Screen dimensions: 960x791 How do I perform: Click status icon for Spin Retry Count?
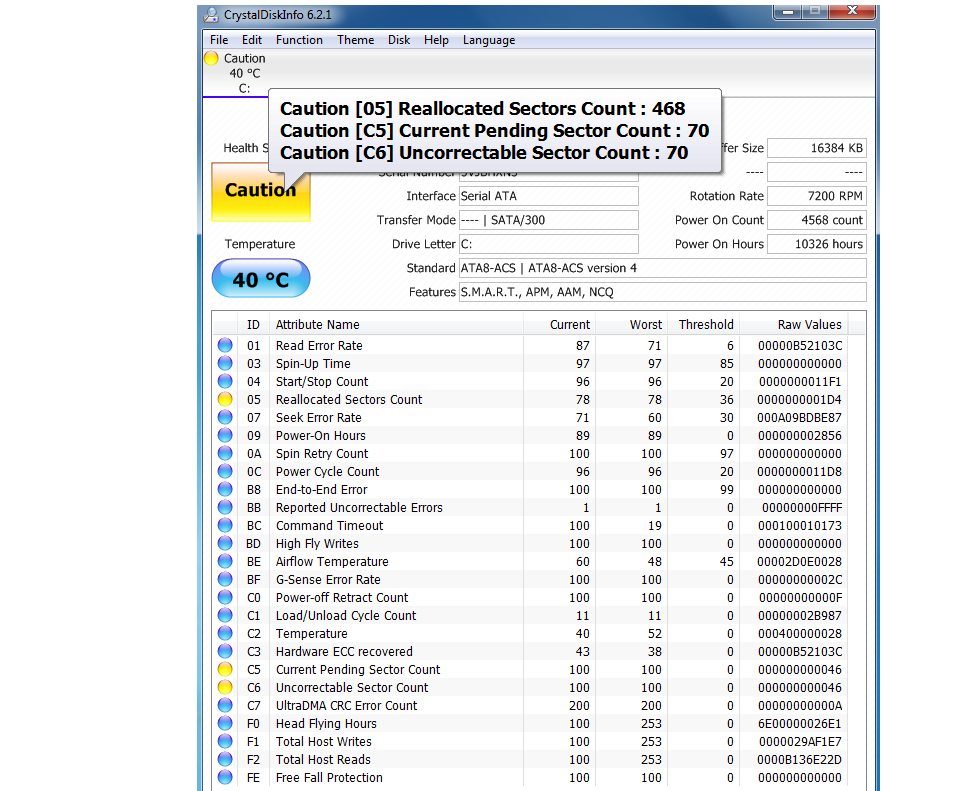tap(225, 453)
